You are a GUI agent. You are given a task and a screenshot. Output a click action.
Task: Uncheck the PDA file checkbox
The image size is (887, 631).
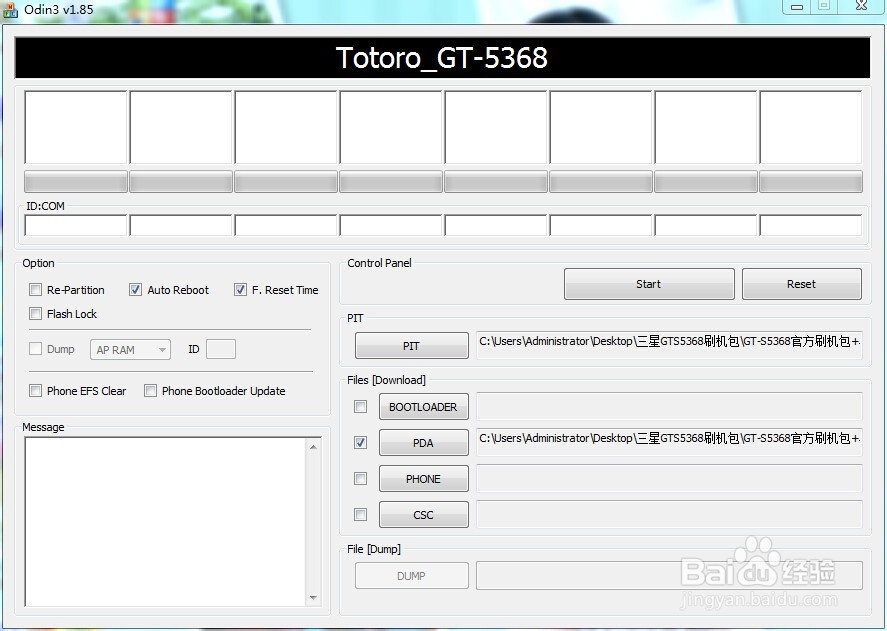pos(360,443)
